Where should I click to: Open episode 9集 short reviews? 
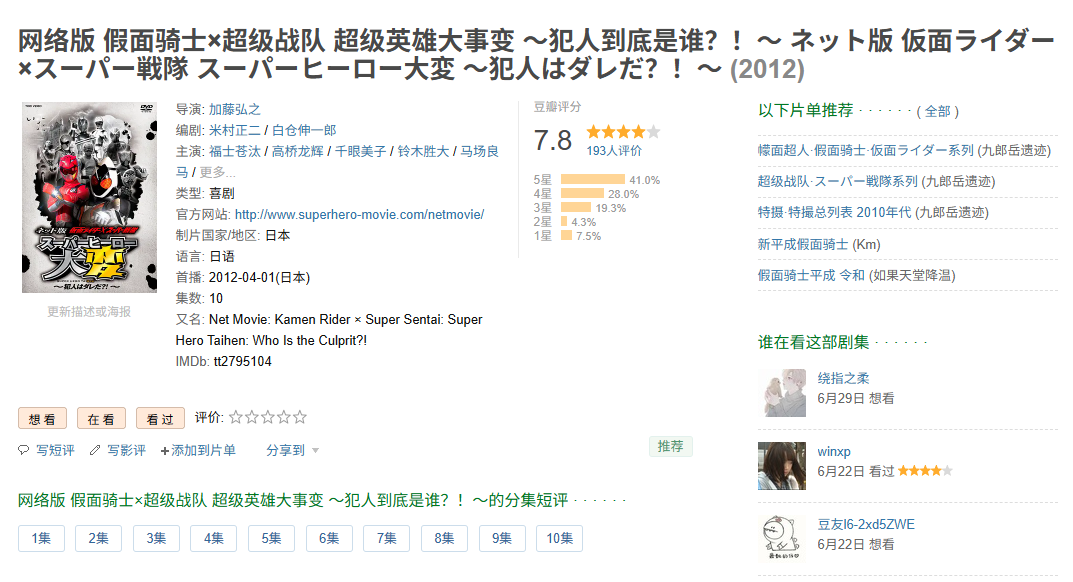502,538
